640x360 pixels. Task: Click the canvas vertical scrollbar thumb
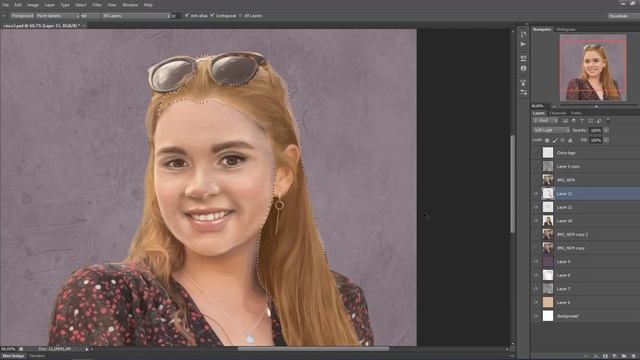[513, 184]
